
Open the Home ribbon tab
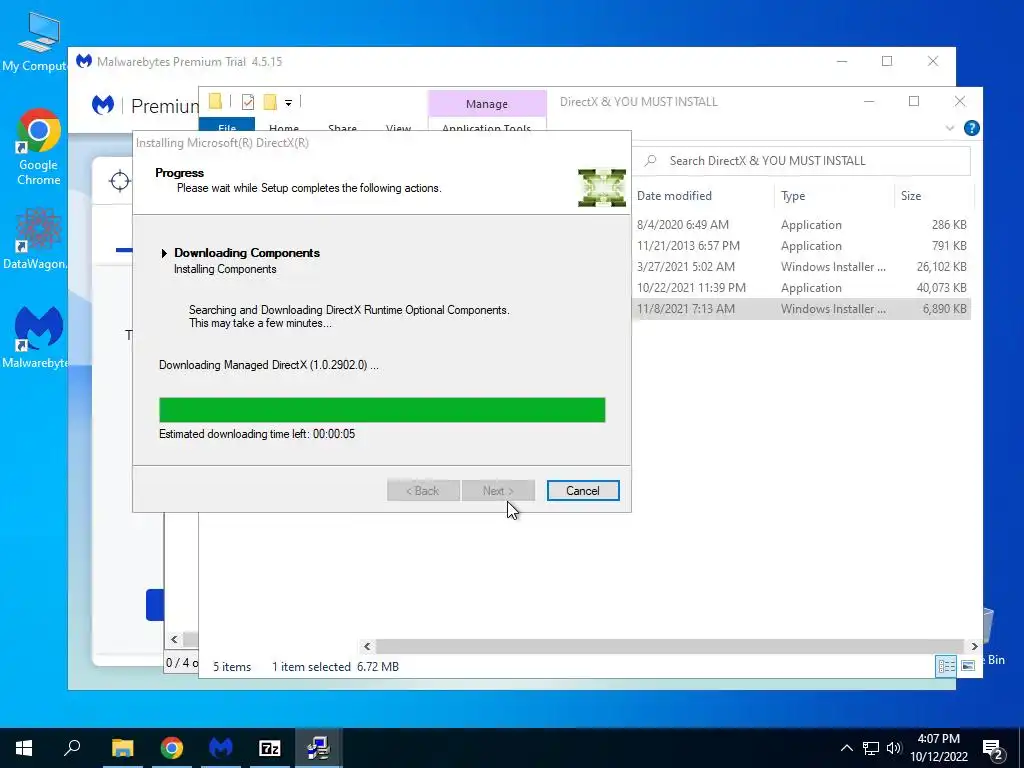point(283,127)
